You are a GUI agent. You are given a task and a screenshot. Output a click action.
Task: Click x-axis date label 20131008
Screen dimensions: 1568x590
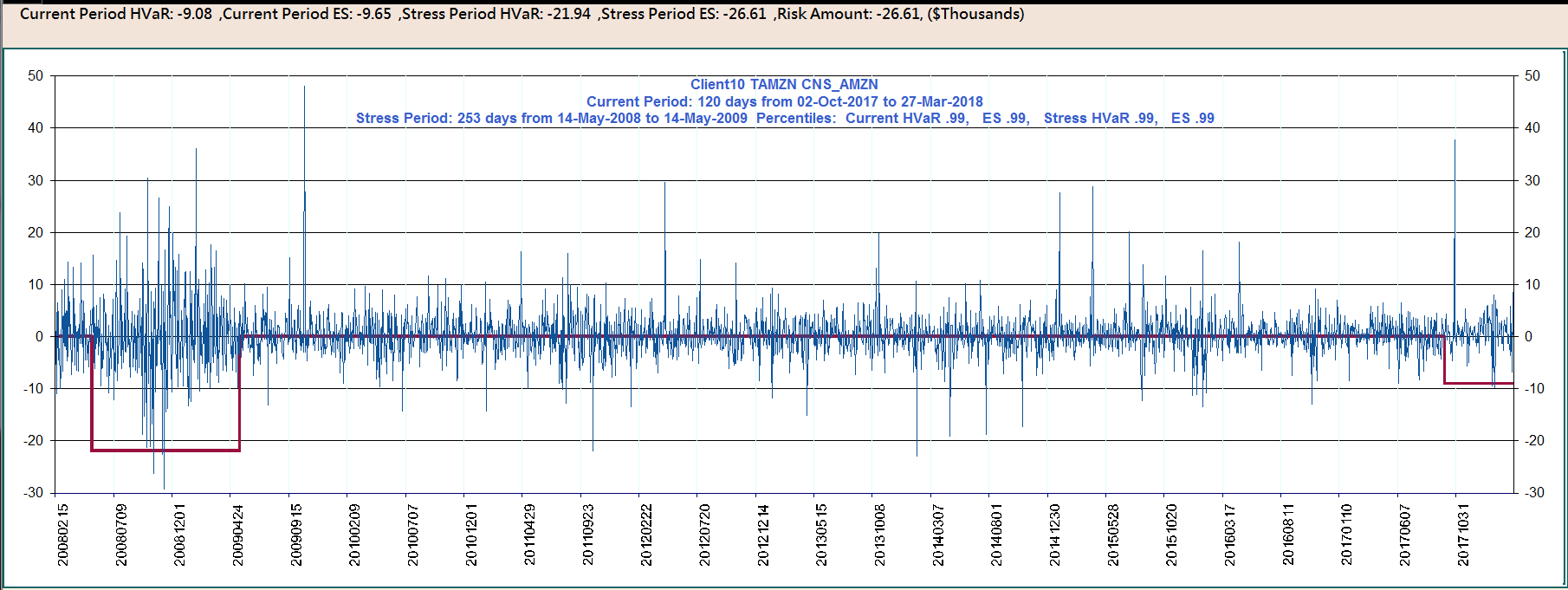[880, 535]
